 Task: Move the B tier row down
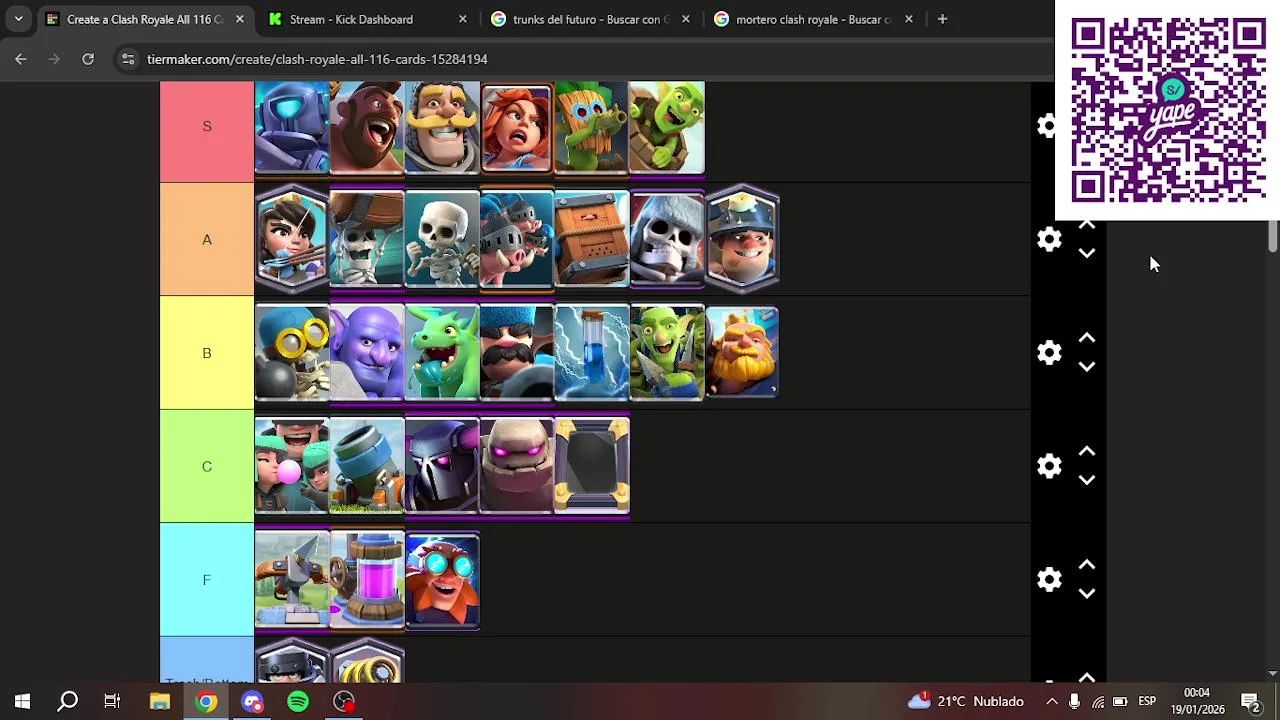1087,367
